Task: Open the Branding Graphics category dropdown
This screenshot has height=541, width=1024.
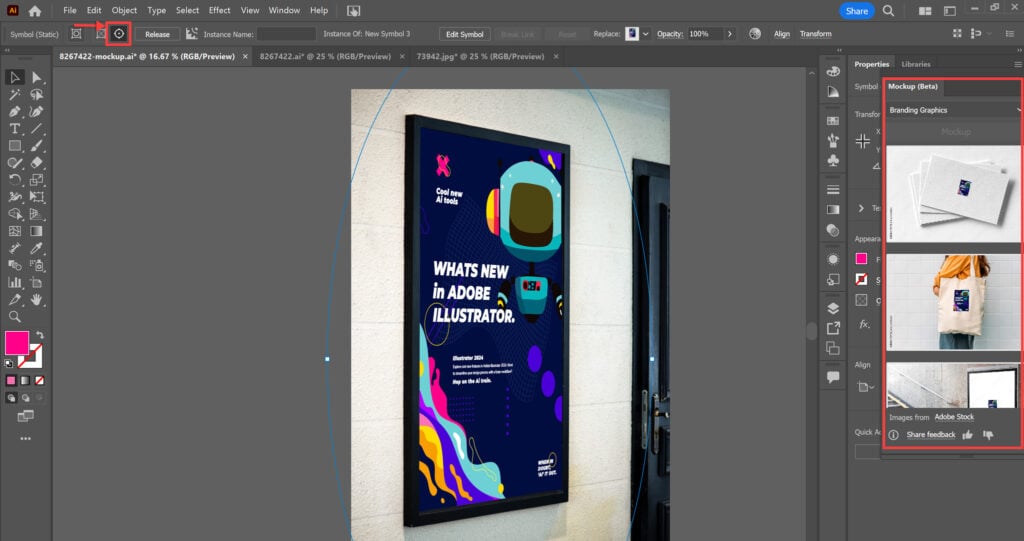Action: [x=953, y=110]
